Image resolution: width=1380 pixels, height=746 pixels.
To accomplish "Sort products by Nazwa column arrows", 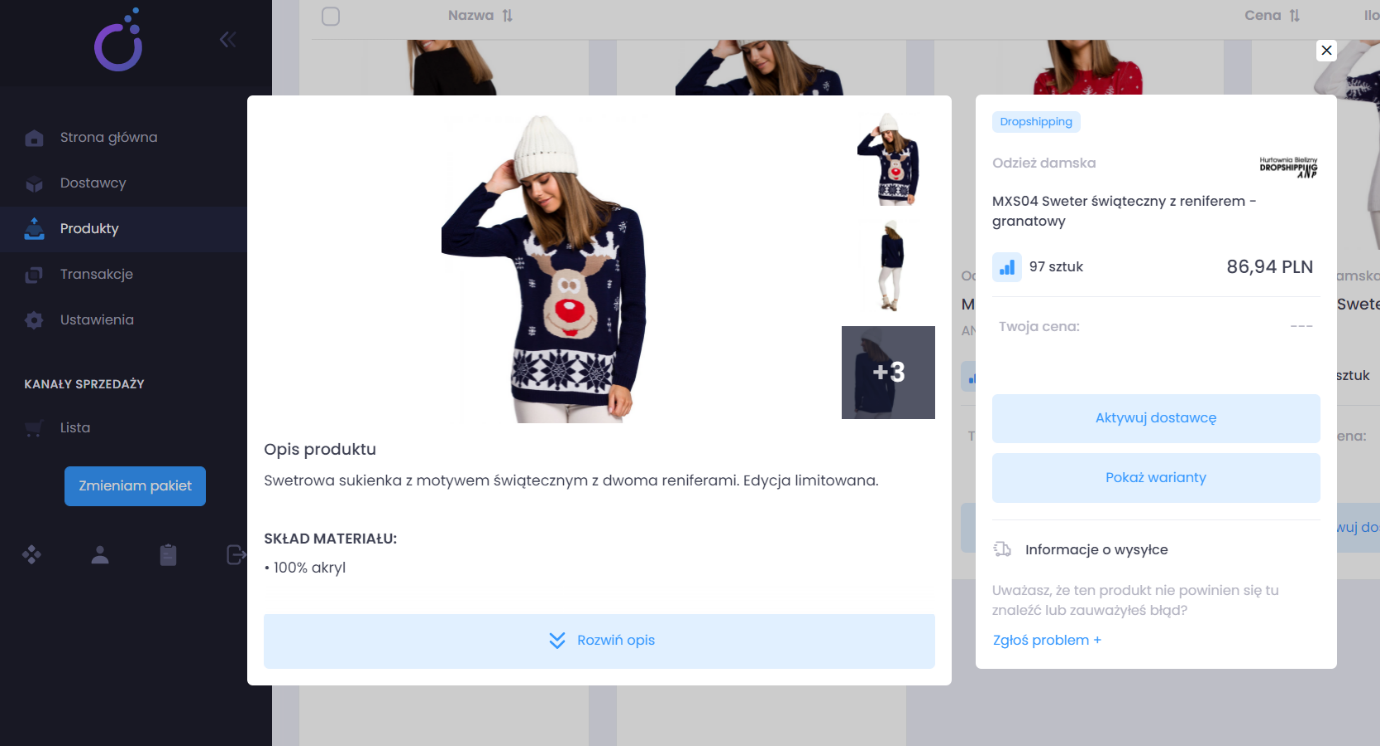I will 507,16.
